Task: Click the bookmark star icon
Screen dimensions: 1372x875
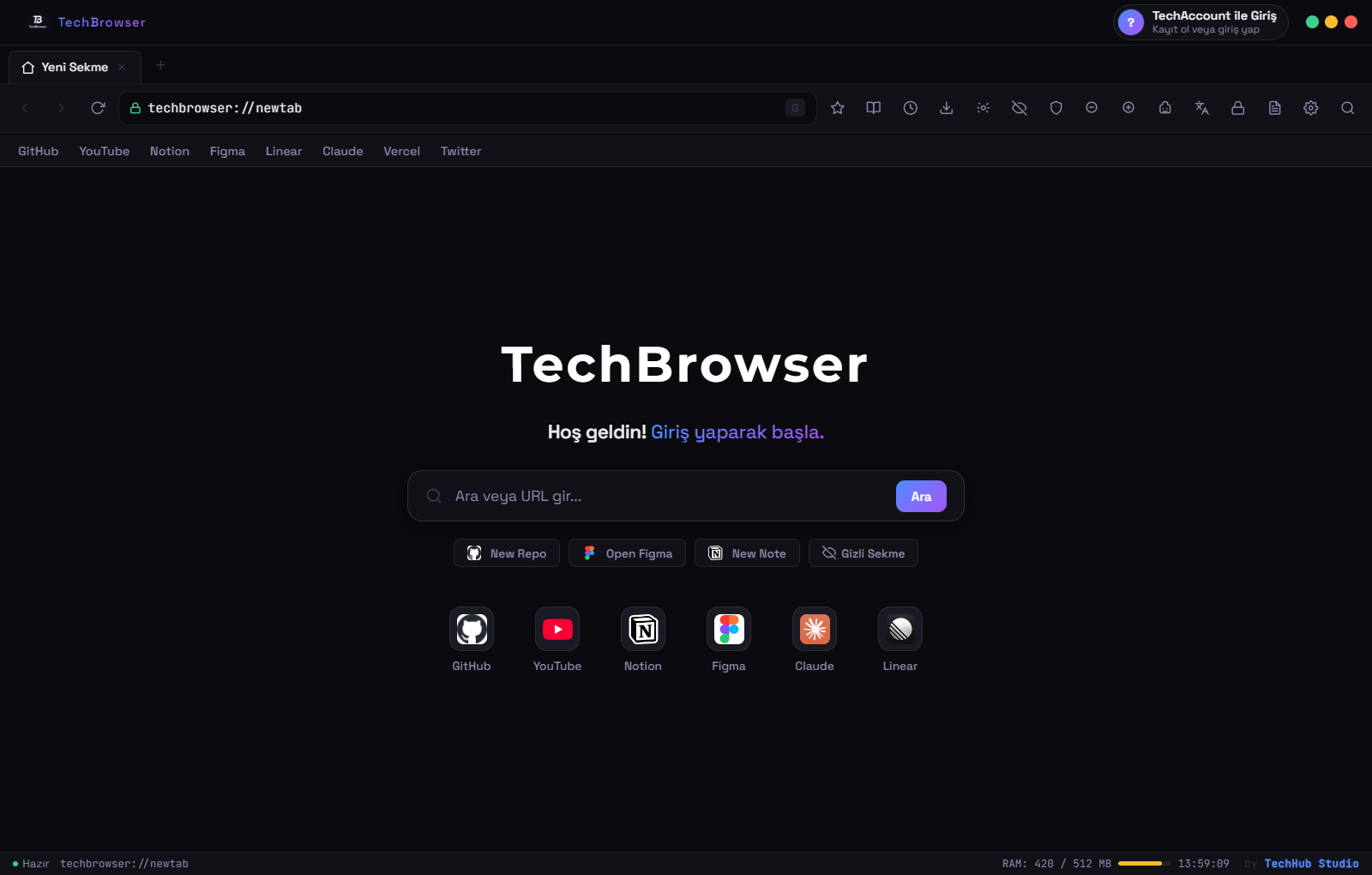Action: (838, 108)
